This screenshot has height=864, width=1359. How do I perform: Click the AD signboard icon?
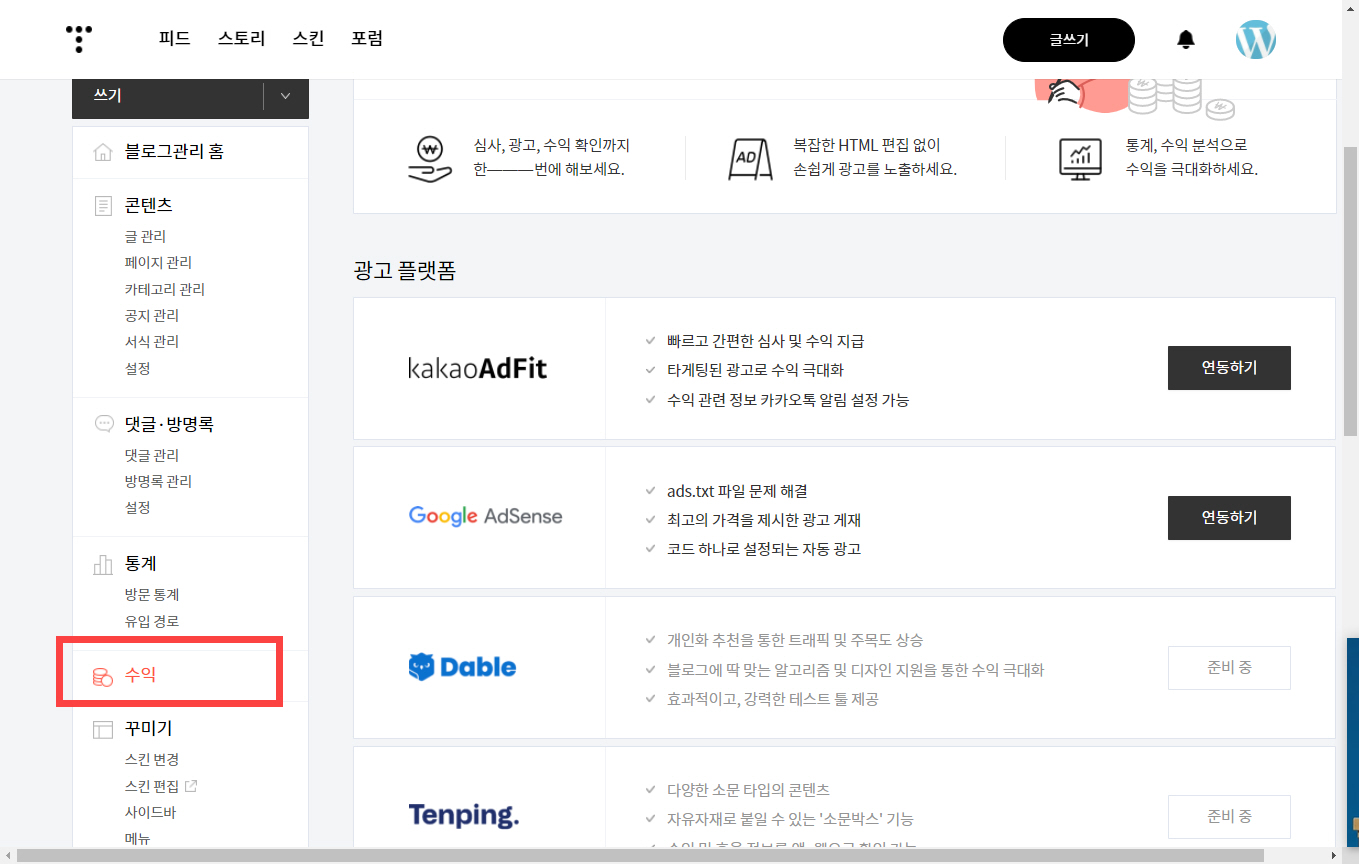click(750, 158)
